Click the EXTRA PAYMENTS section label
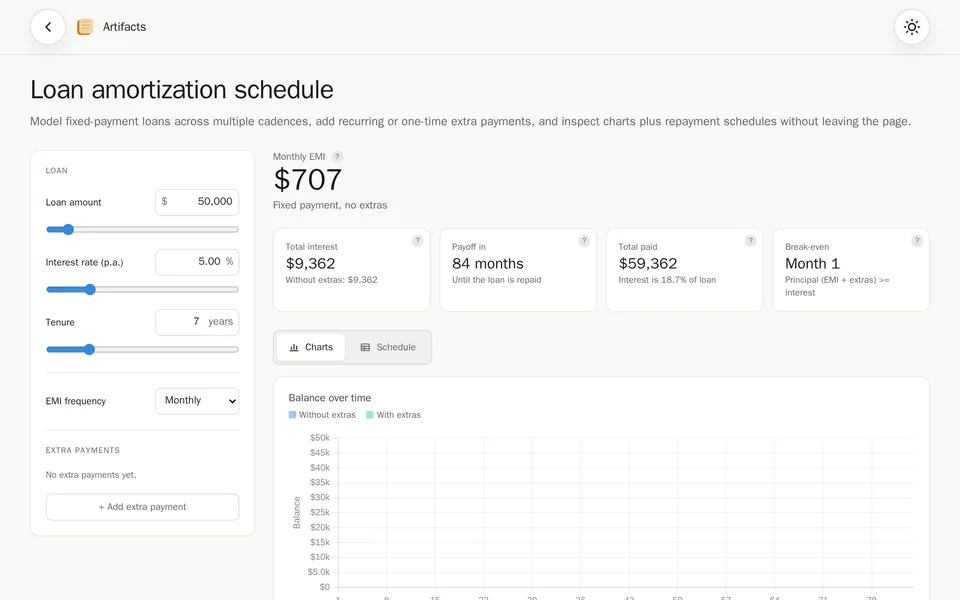The image size is (960, 600). click(x=83, y=450)
